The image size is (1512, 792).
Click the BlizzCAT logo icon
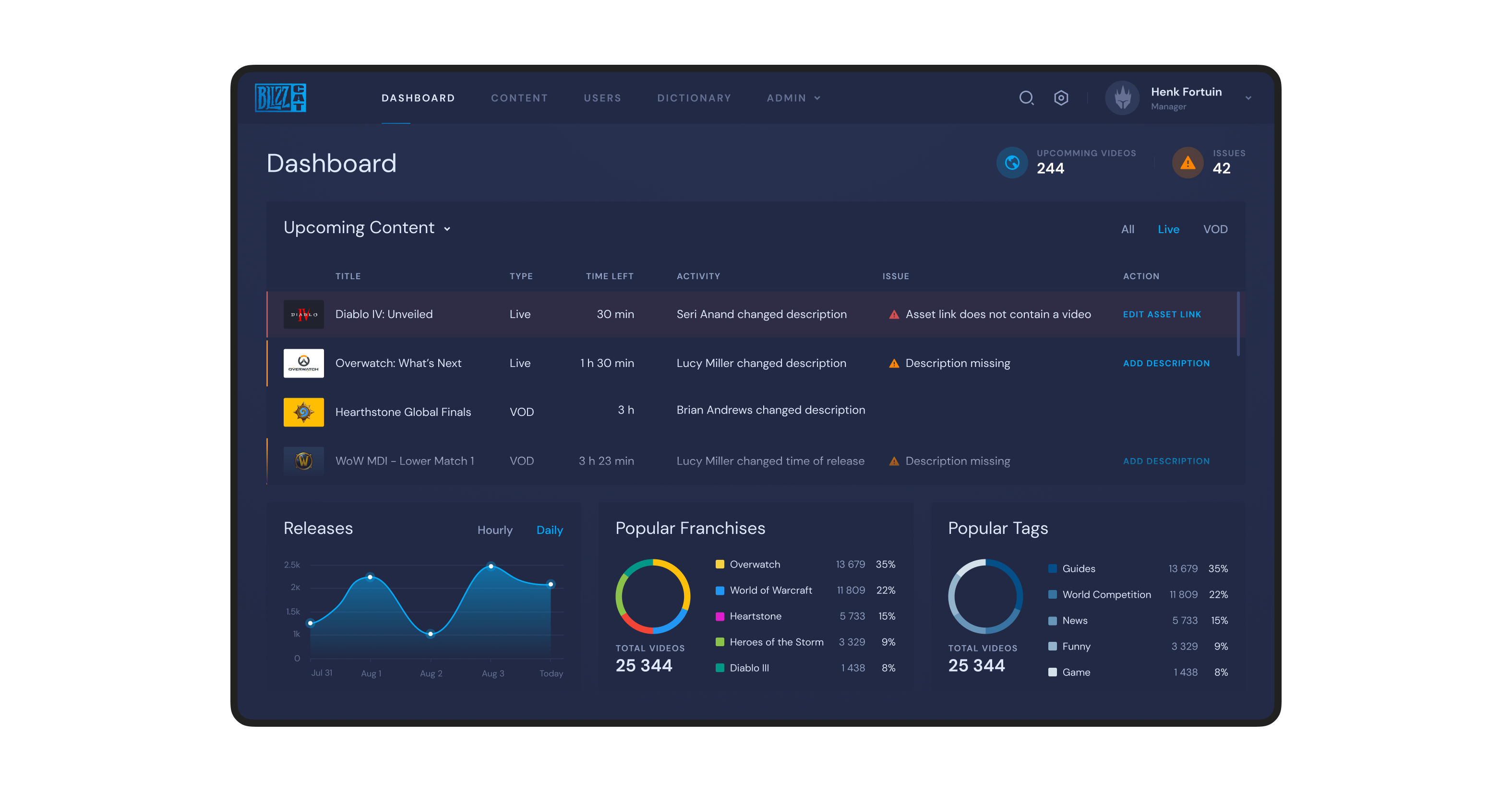(x=281, y=97)
